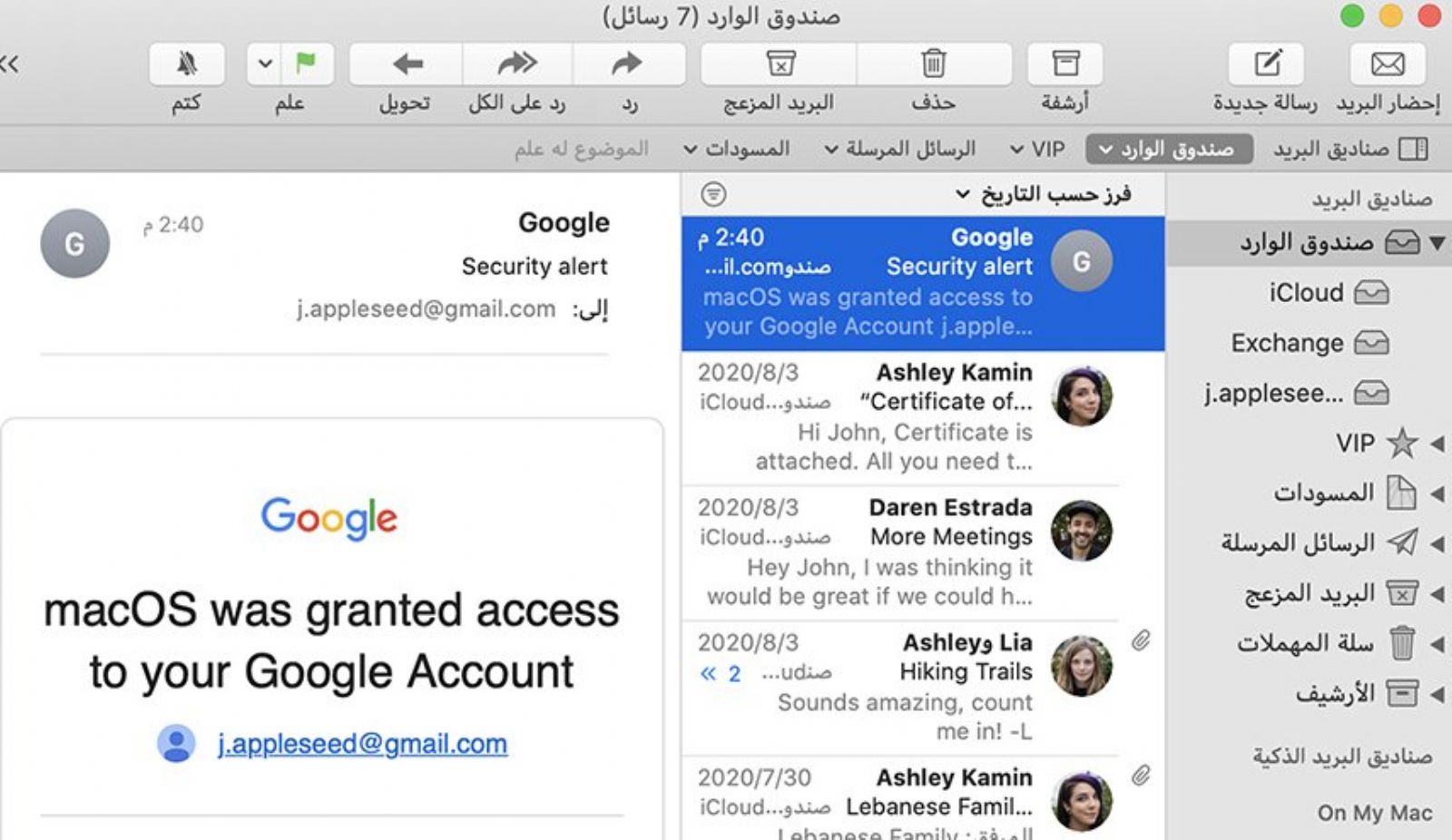Viewport: 1452px width, 840px height.
Task: Click Google logo in email body
Action: pos(329,518)
